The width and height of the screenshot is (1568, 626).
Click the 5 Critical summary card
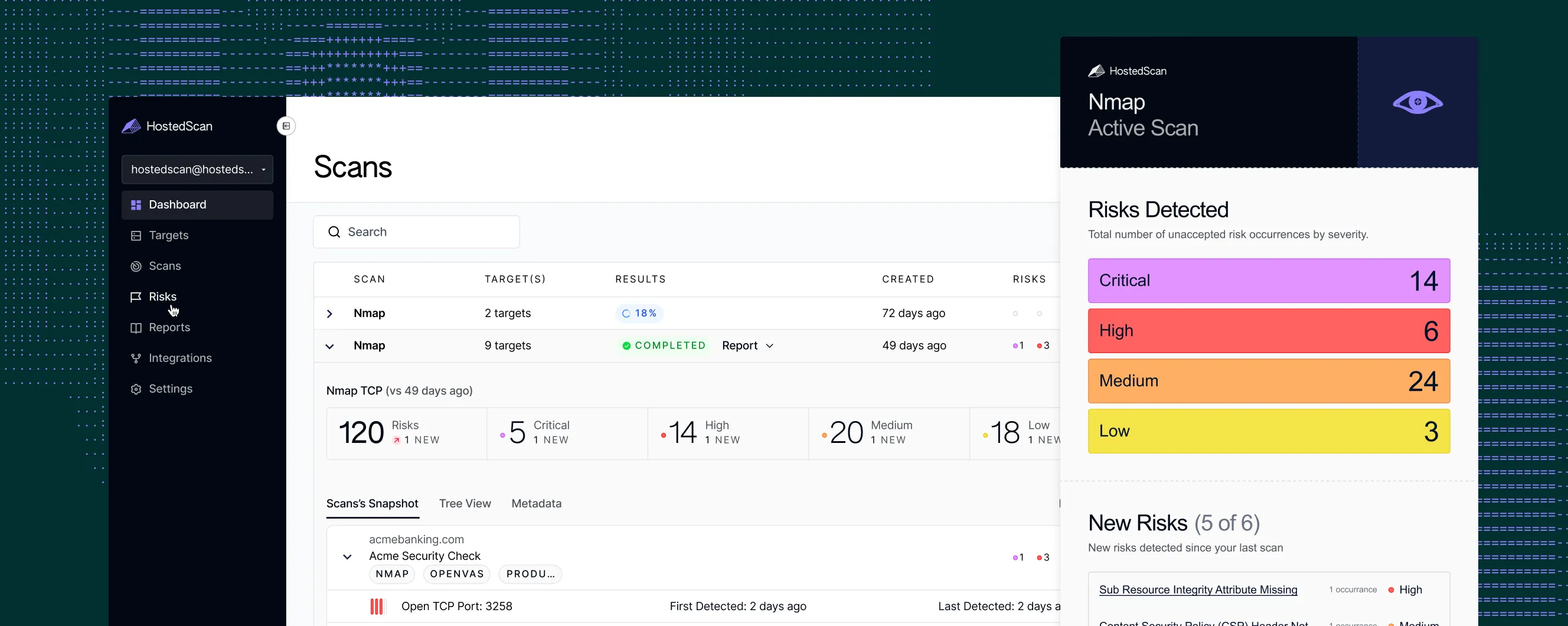point(567,433)
